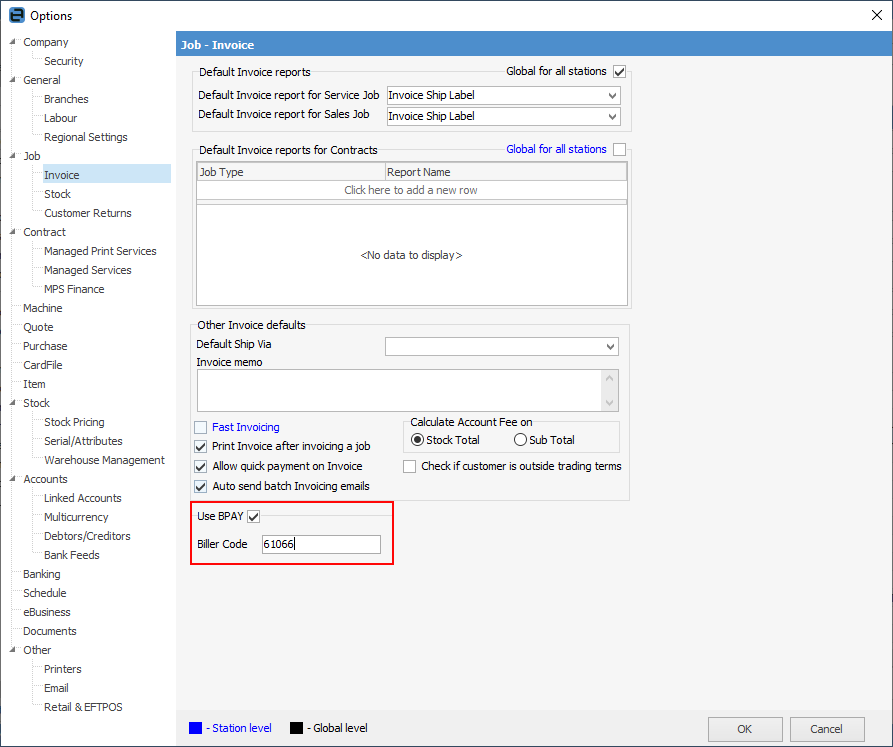
Task: Open Email settings
Action: click(x=56, y=688)
